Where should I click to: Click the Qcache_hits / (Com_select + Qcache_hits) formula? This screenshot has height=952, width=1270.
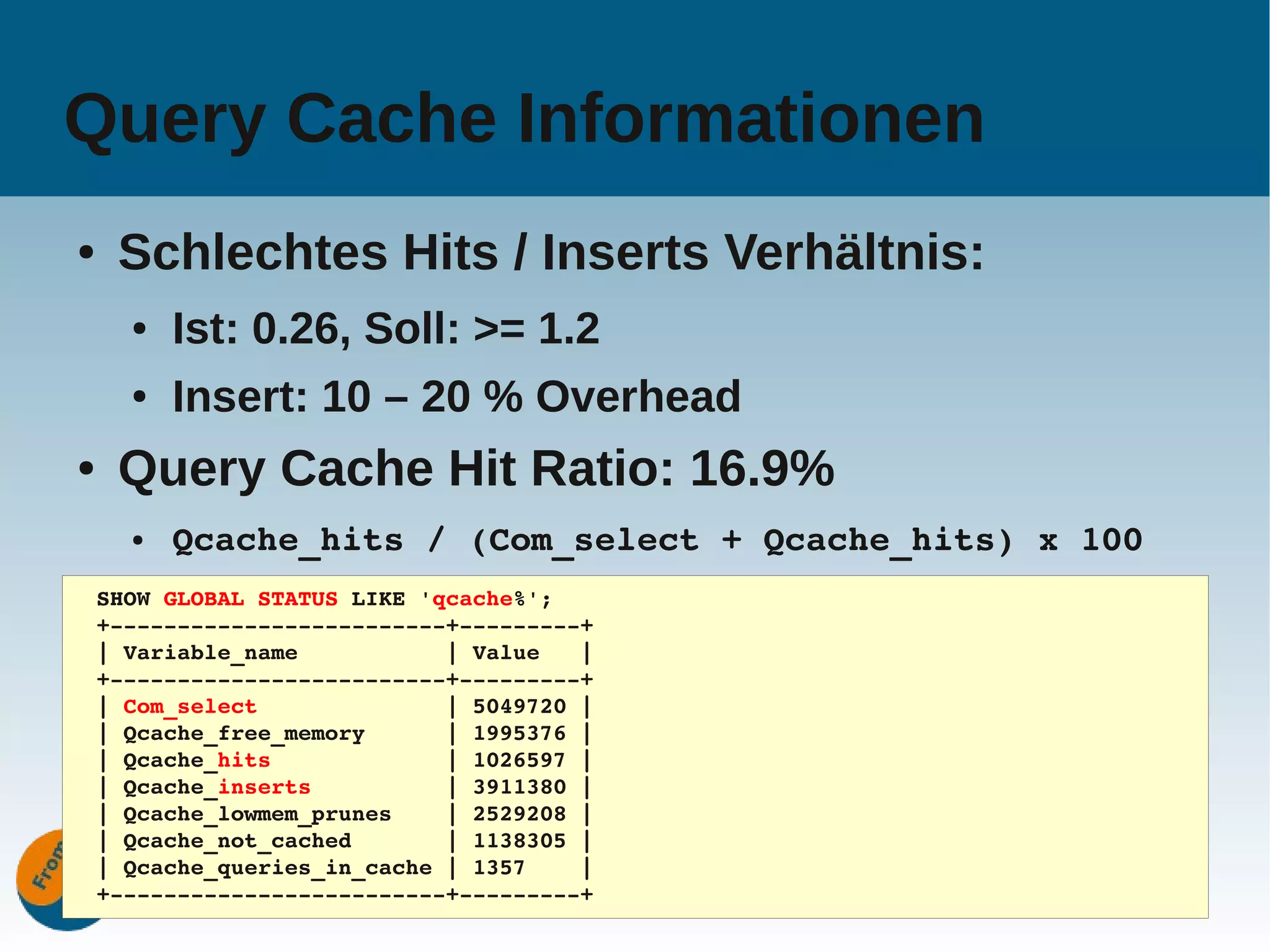pyautogui.click(x=657, y=540)
